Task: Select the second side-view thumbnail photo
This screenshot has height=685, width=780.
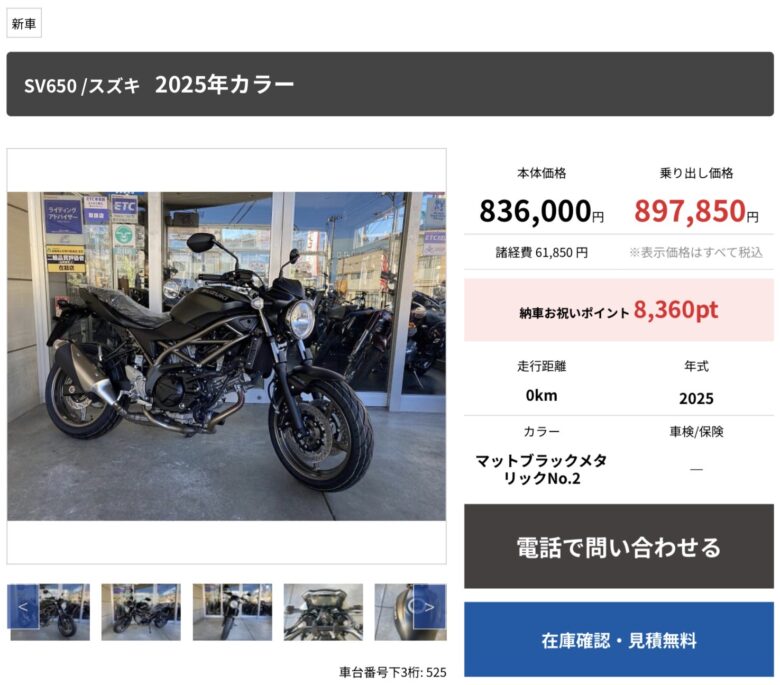Action: point(141,612)
